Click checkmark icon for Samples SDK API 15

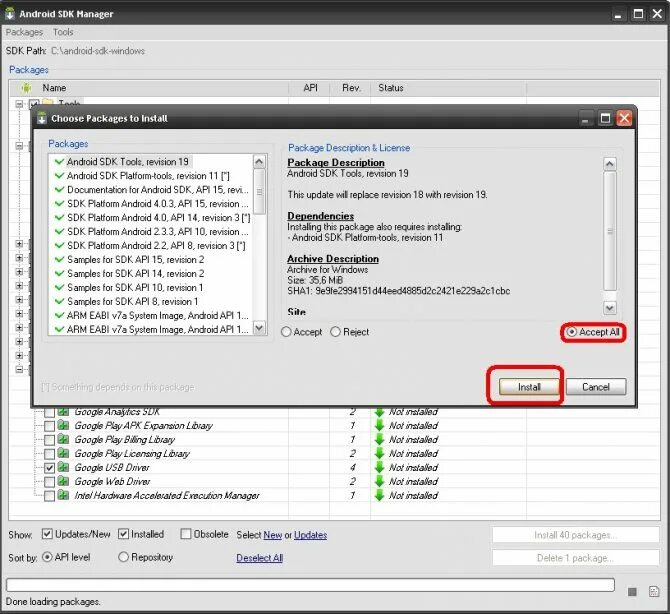(x=59, y=259)
